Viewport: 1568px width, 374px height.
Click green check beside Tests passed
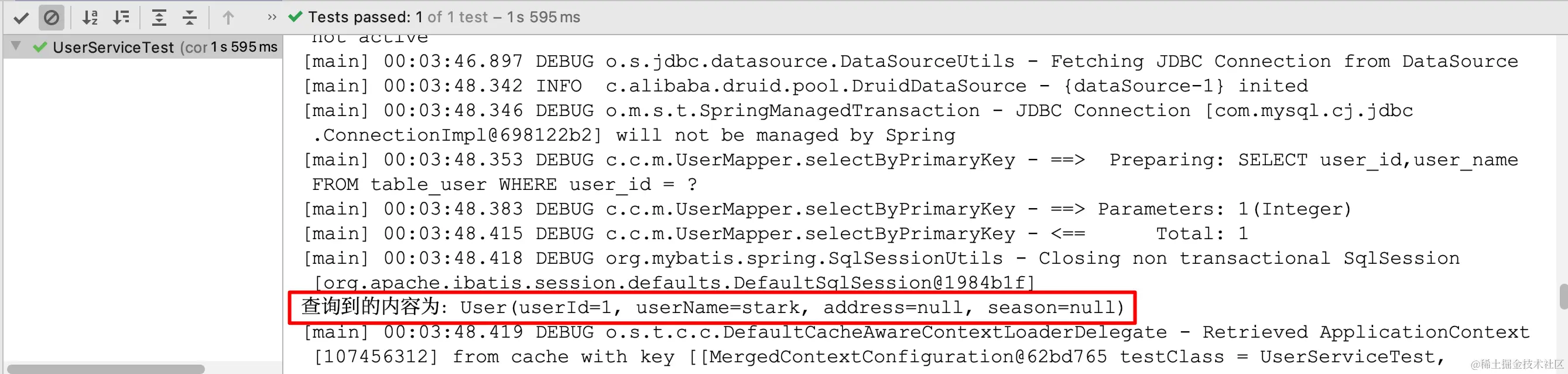(x=295, y=17)
